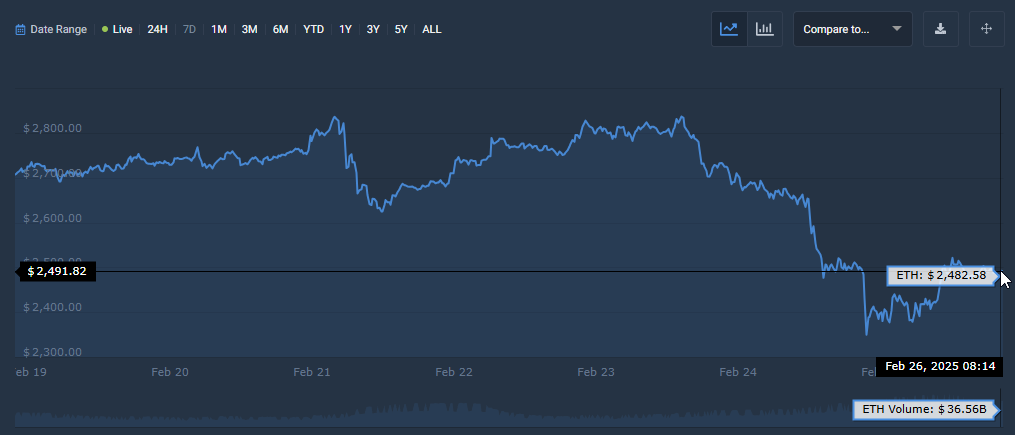Click the fullscreen expand icon
1015x435 pixels.
(986, 29)
